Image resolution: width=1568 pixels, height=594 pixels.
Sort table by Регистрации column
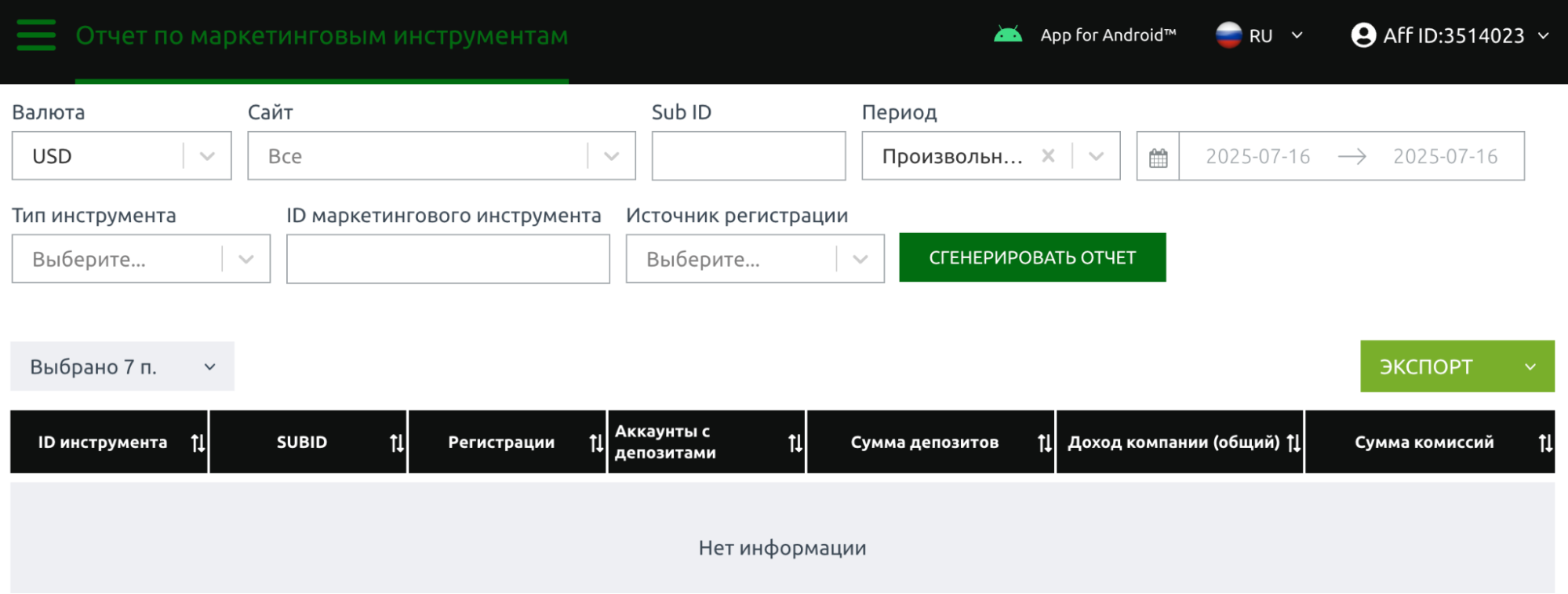coord(596,443)
